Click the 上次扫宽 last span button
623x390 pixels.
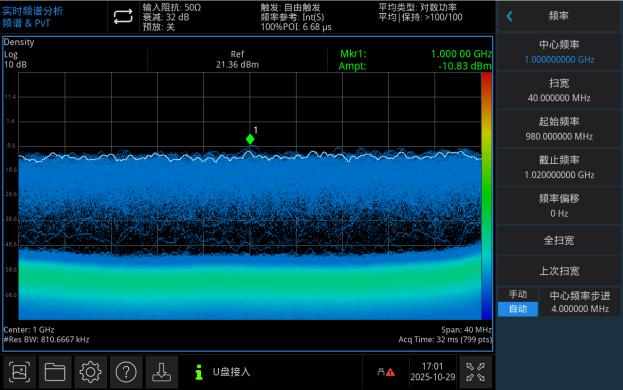pos(559,271)
